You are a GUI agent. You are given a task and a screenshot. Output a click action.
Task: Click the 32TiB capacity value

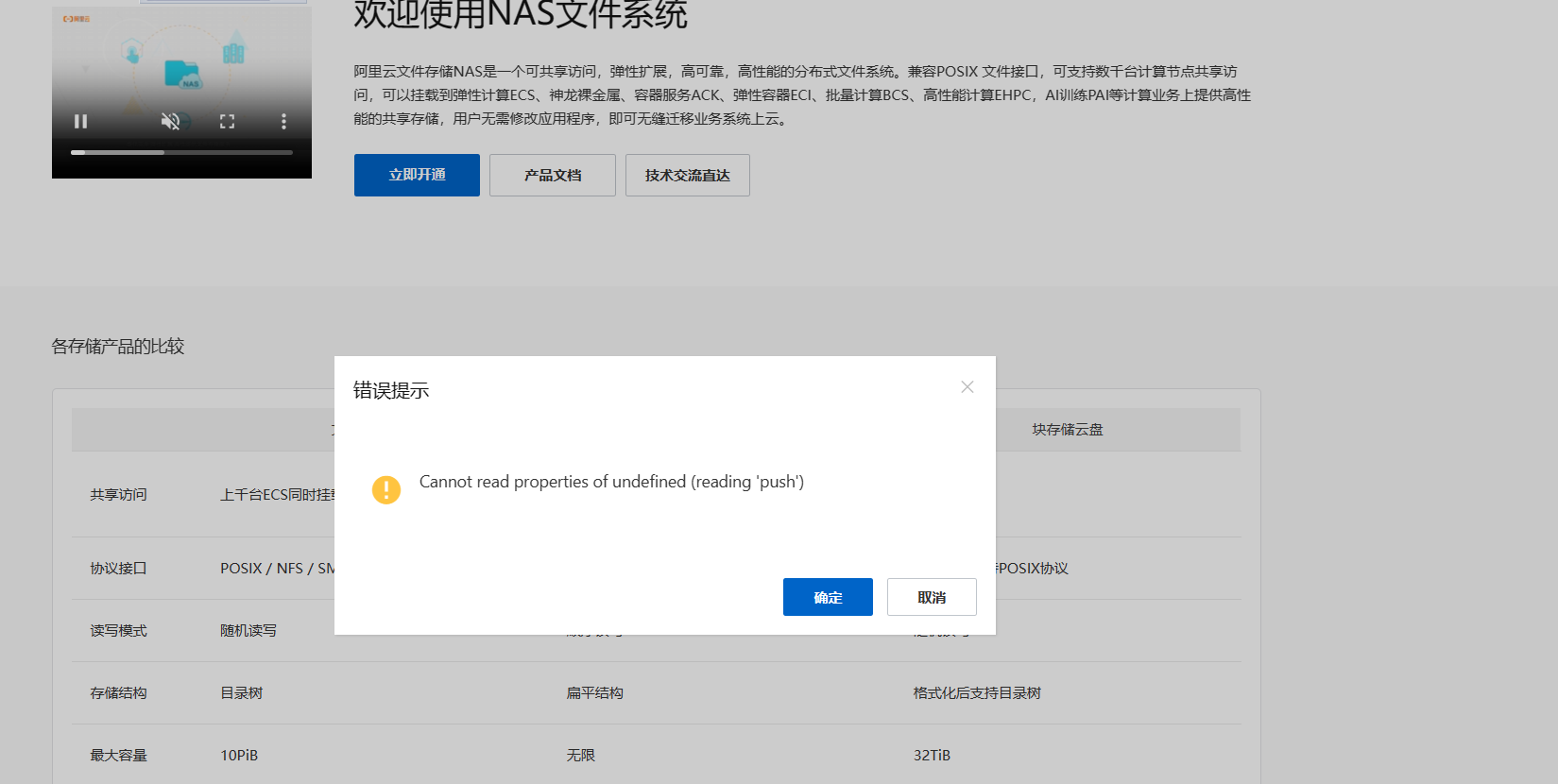point(932,756)
